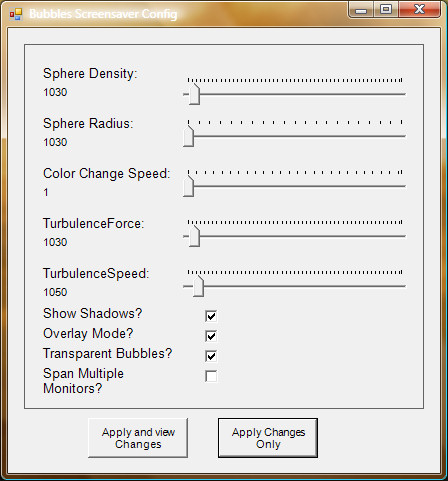This screenshot has height=481, width=448.
Task: Uncheck the Transparent Bubbles option
Action: coord(211,356)
